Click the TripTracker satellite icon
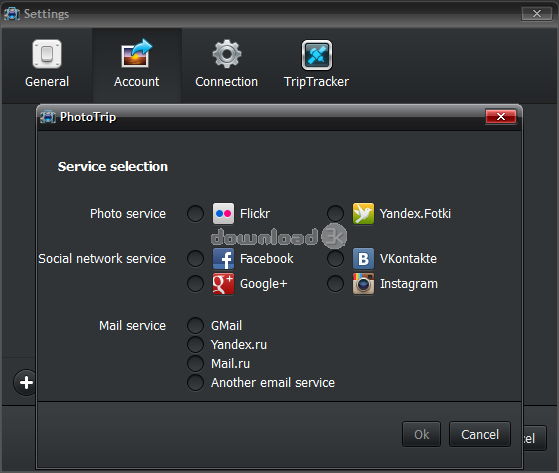Image resolution: width=559 pixels, height=473 pixels. pos(317,55)
